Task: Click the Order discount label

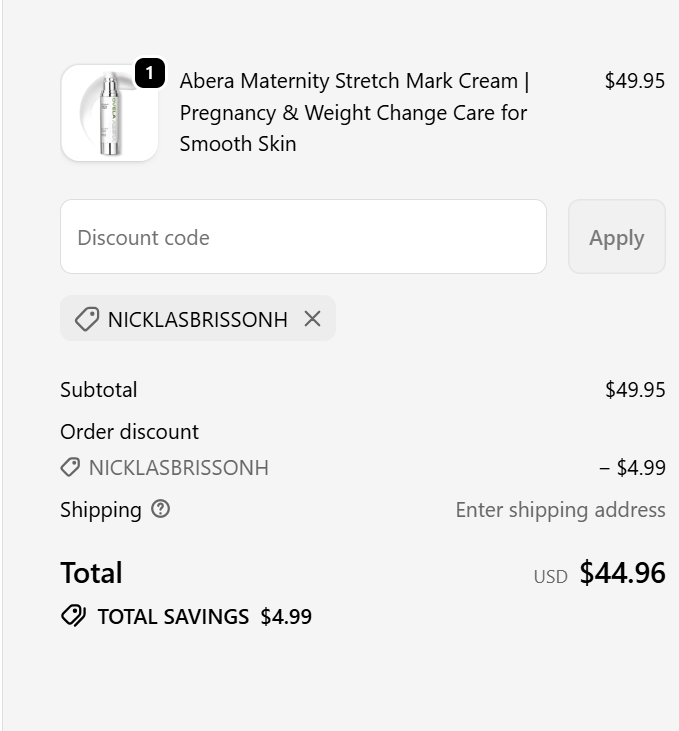Action: coord(129,432)
